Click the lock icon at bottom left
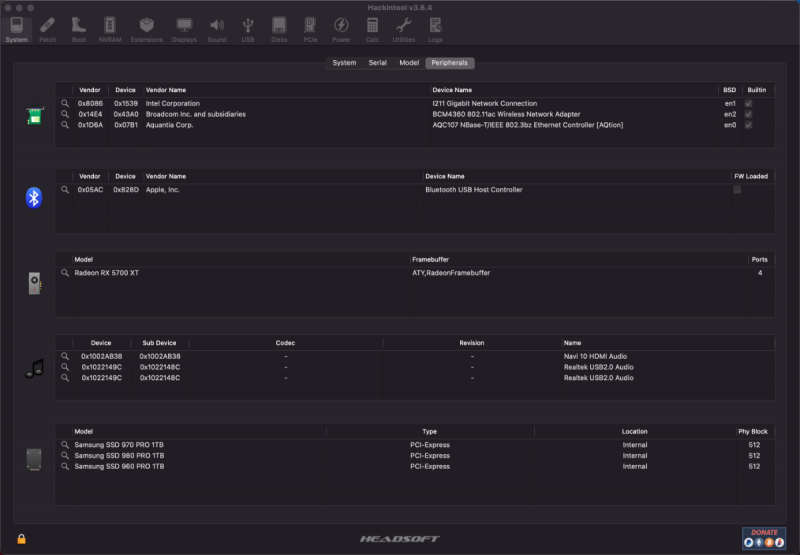The width and height of the screenshot is (800, 555). (21, 539)
